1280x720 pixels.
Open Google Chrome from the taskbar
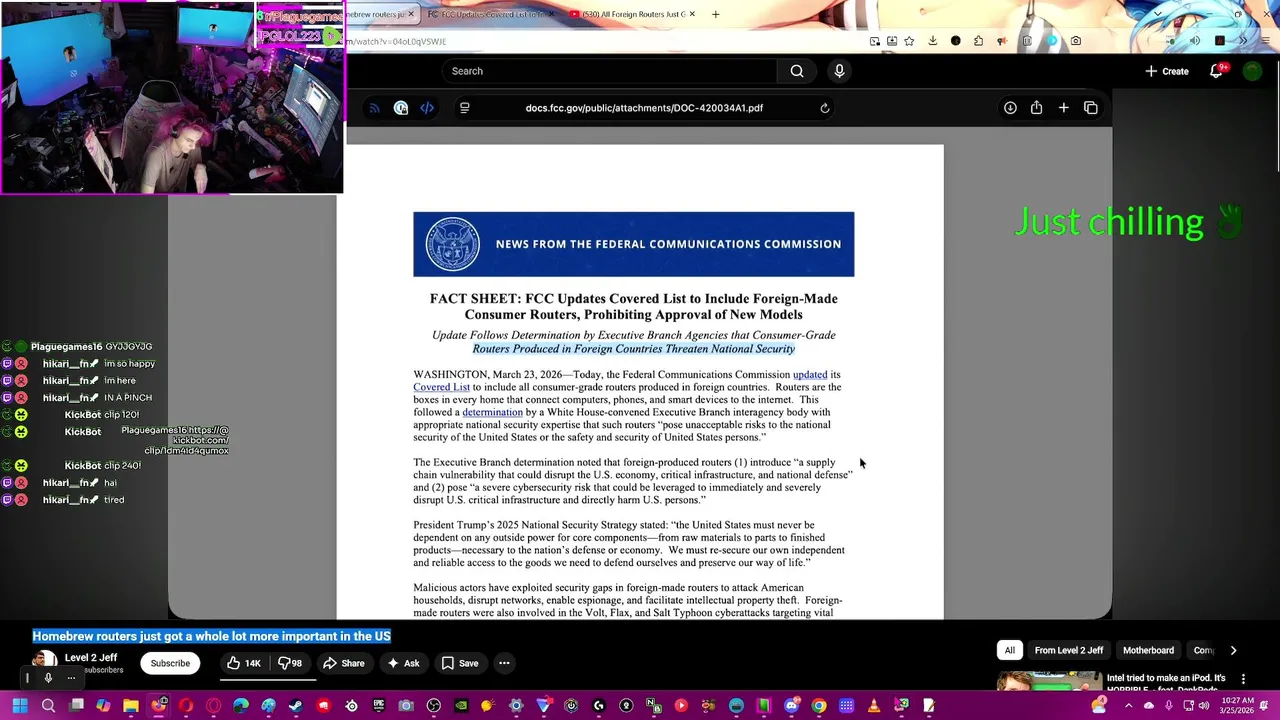[x=819, y=706]
